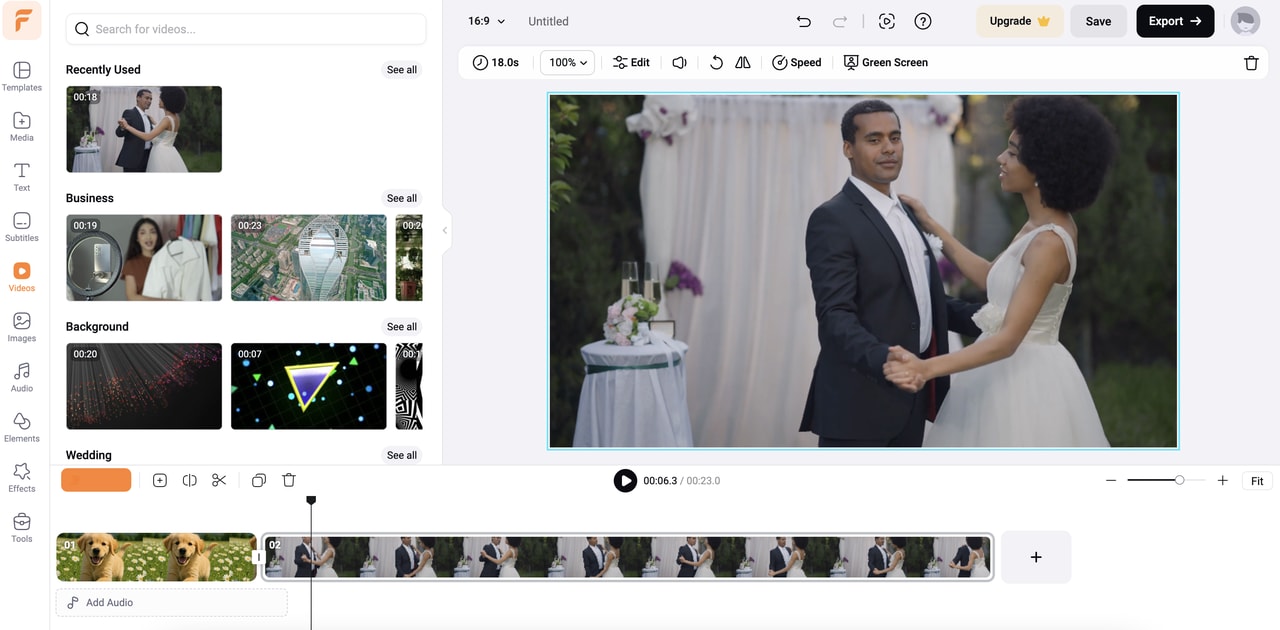Viewport: 1280px width, 630px height.
Task: Delete selected clip via toolbar trash icon
Action: [x=1251, y=63]
